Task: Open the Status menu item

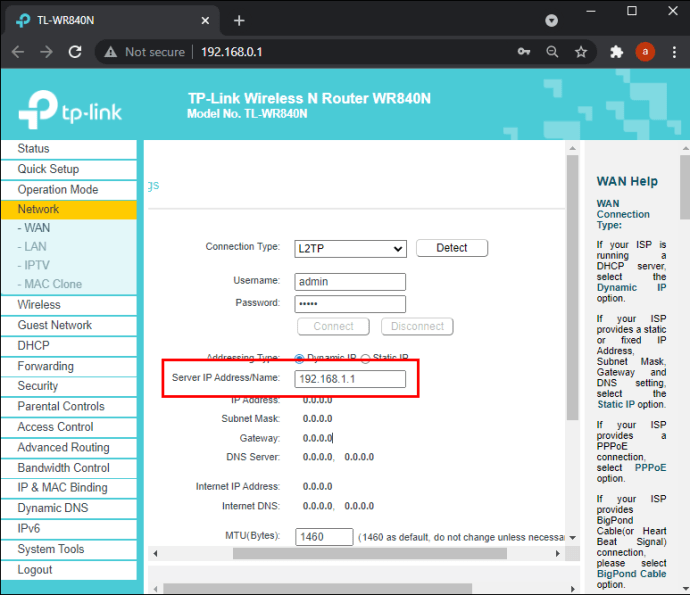Action: click(69, 149)
